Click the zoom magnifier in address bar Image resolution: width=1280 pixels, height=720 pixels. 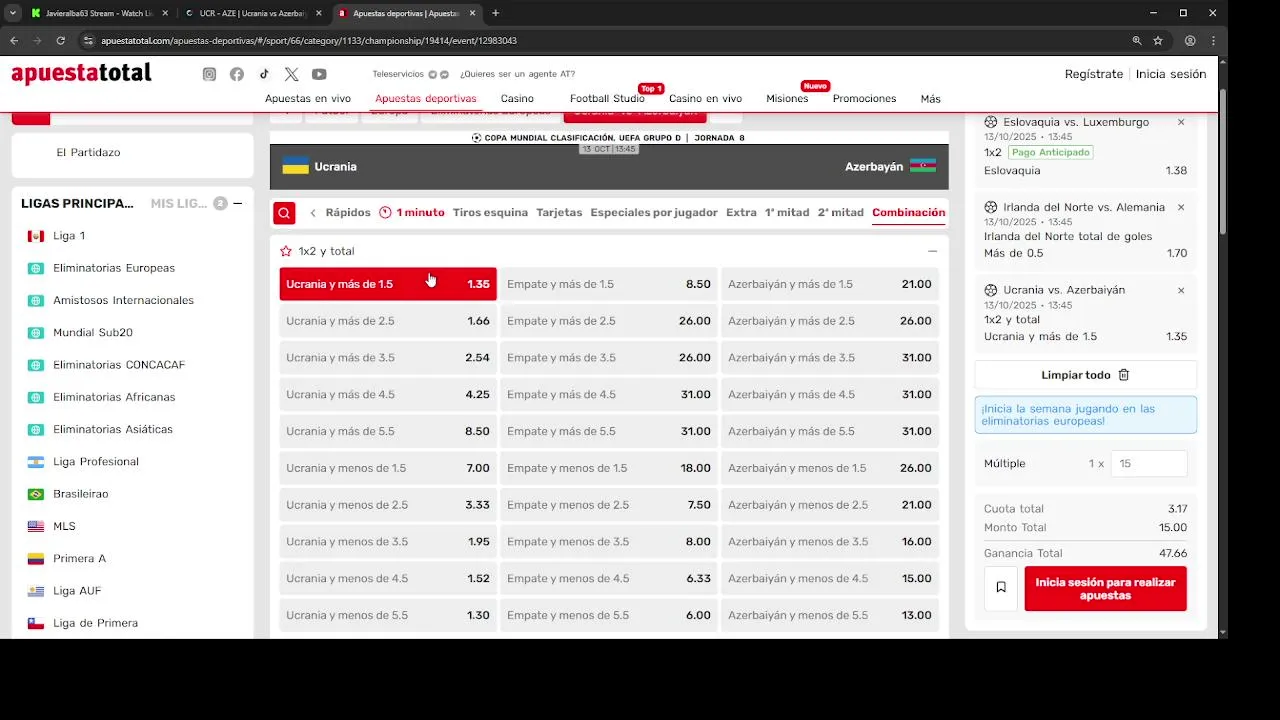(1137, 41)
